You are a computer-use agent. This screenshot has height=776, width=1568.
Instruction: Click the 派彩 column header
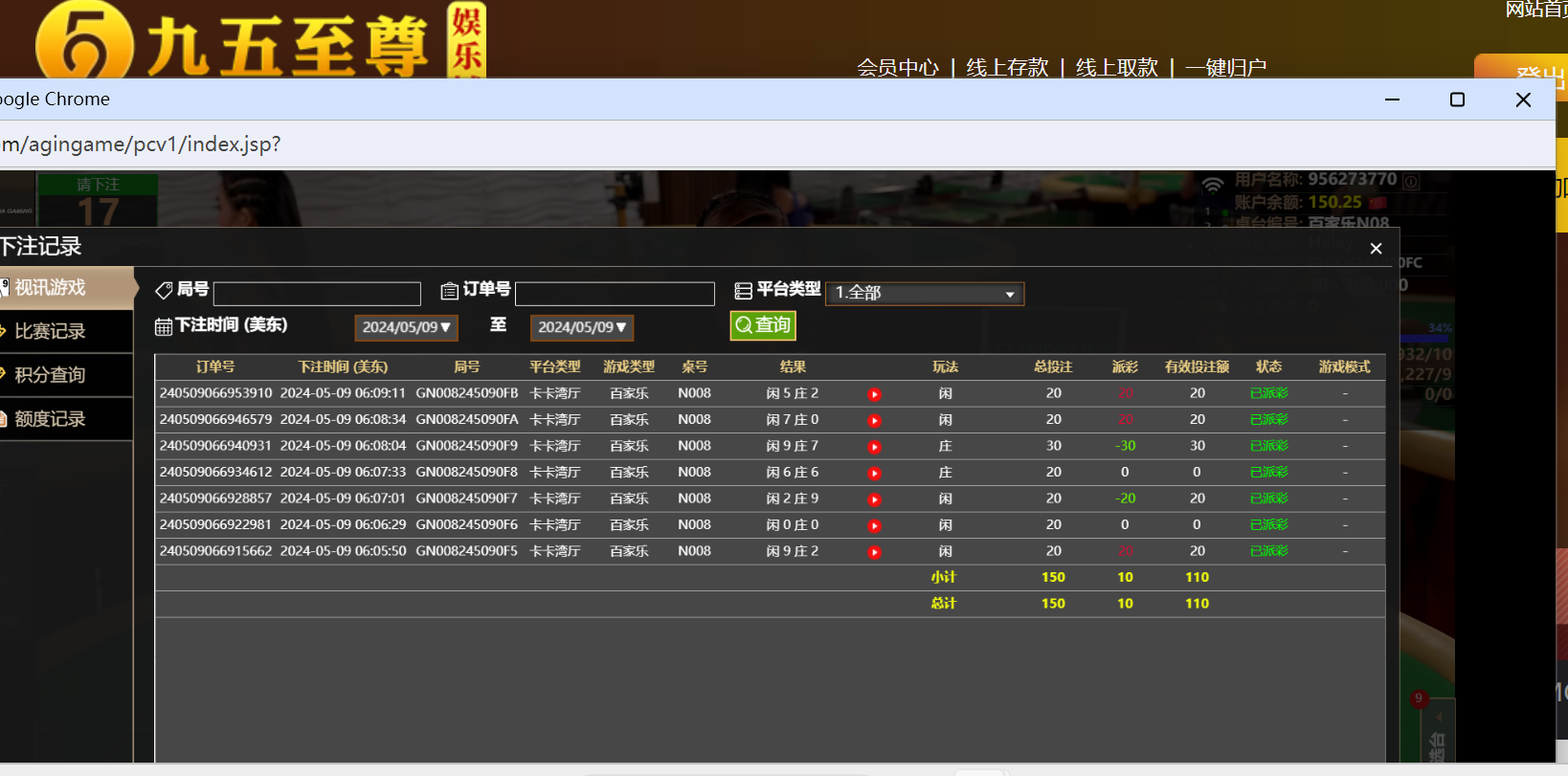[x=1125, y=367]
